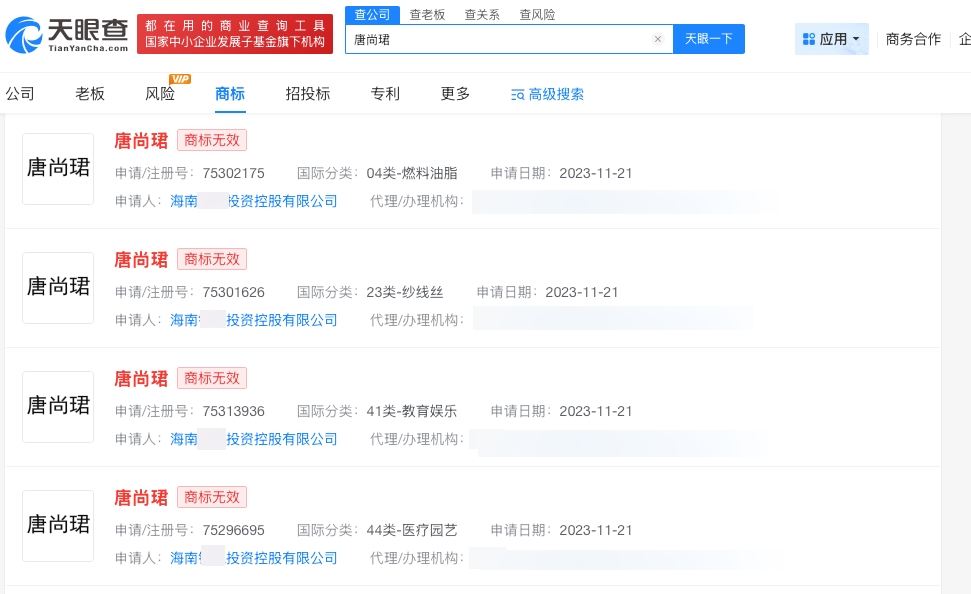This screenshot has width=971, height=594.
Task: Open trademark thumbnail for registration 75296695
Action: 58,525
